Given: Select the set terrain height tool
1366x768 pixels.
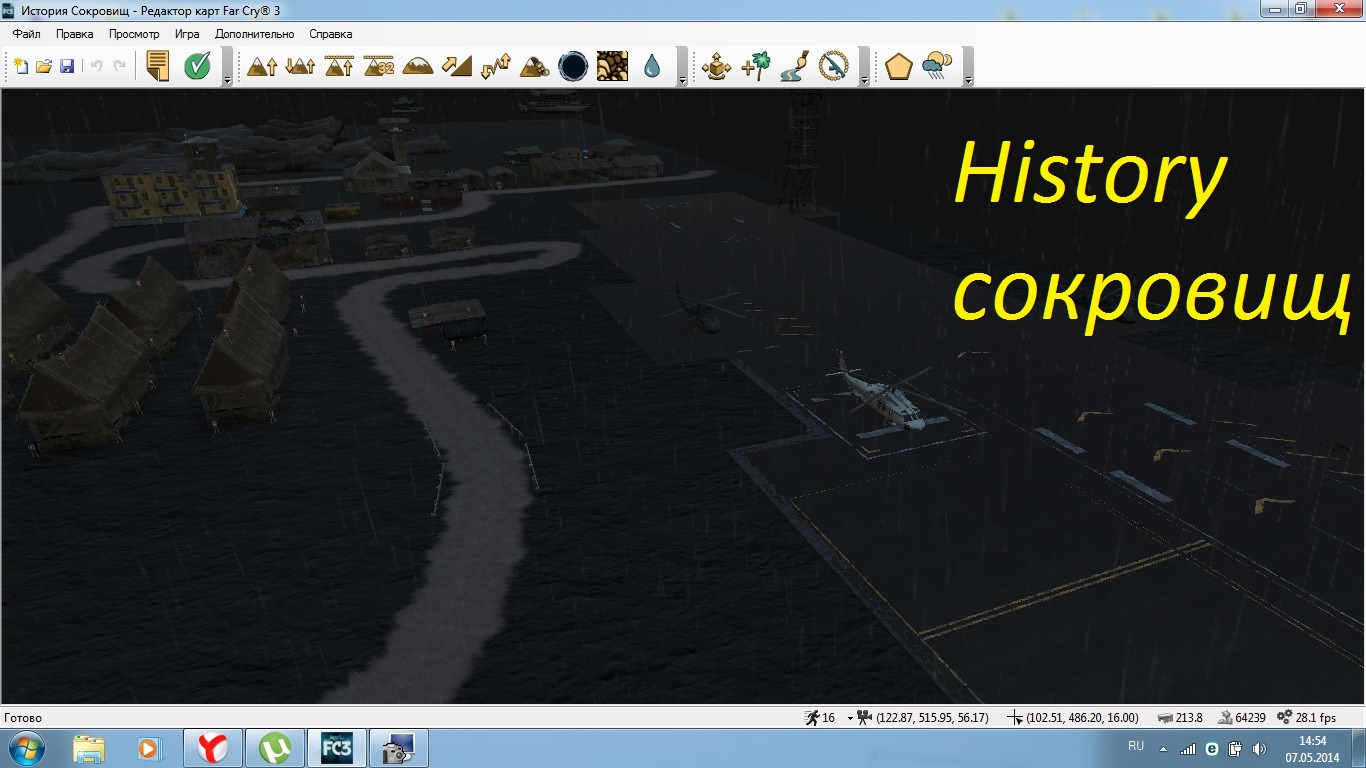Looking at the screenshot, I should click(340, 66).
